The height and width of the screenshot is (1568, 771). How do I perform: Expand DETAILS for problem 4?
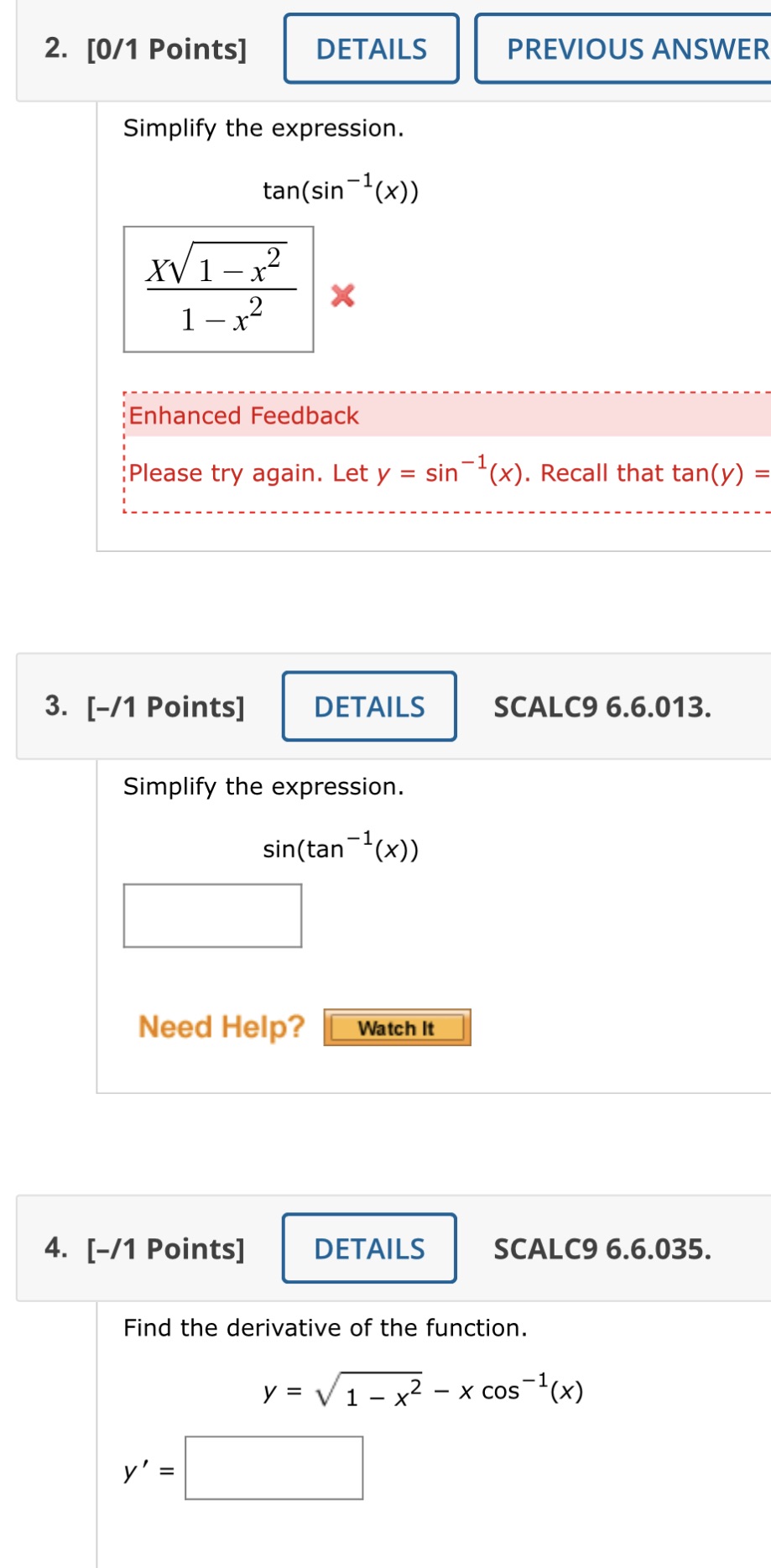click(368, 1248)
